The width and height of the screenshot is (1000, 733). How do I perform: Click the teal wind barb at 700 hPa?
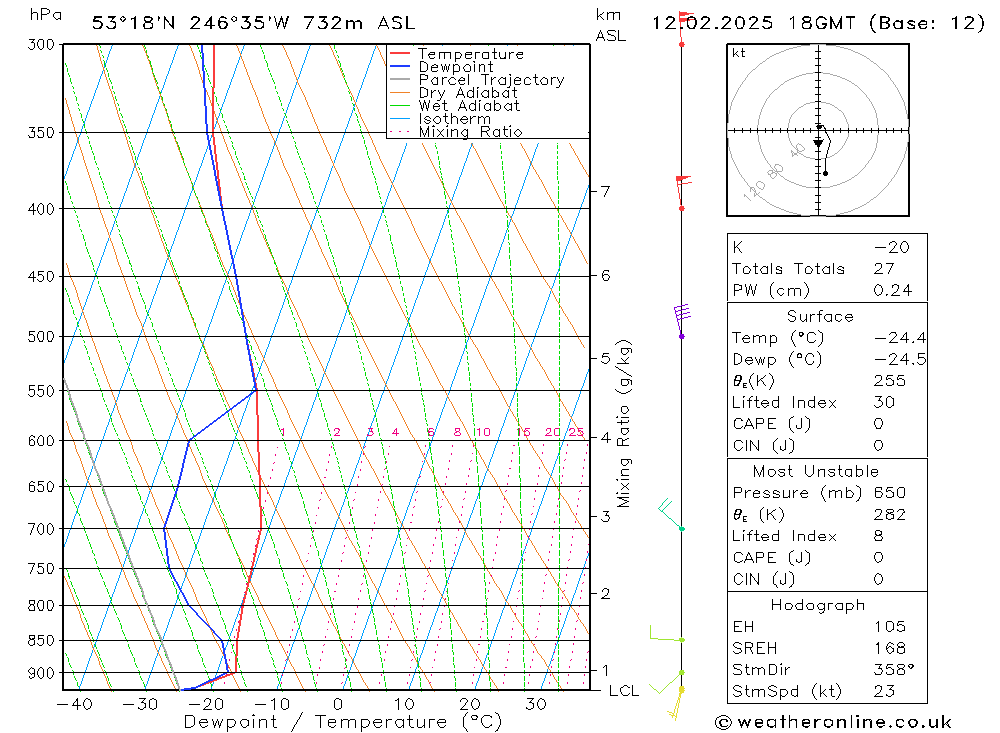coord(672,514)
